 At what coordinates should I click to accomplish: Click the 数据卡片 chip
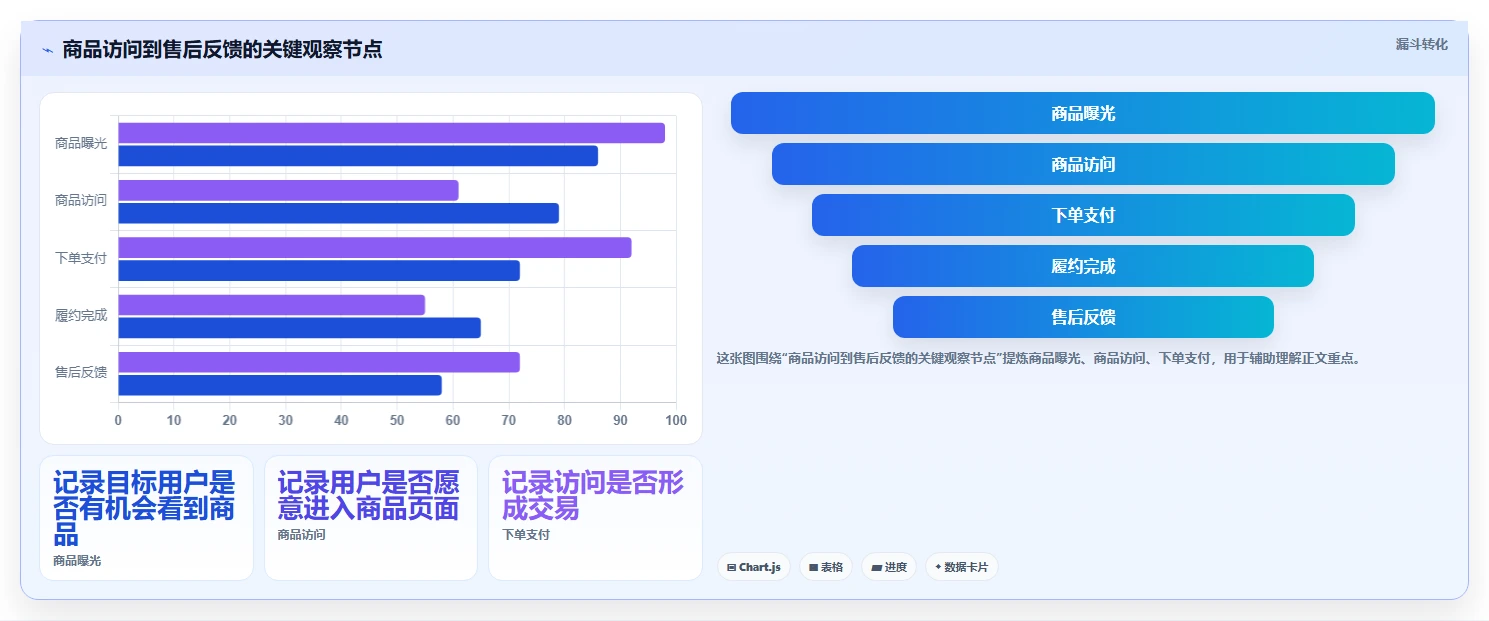[x=961, y=567]
